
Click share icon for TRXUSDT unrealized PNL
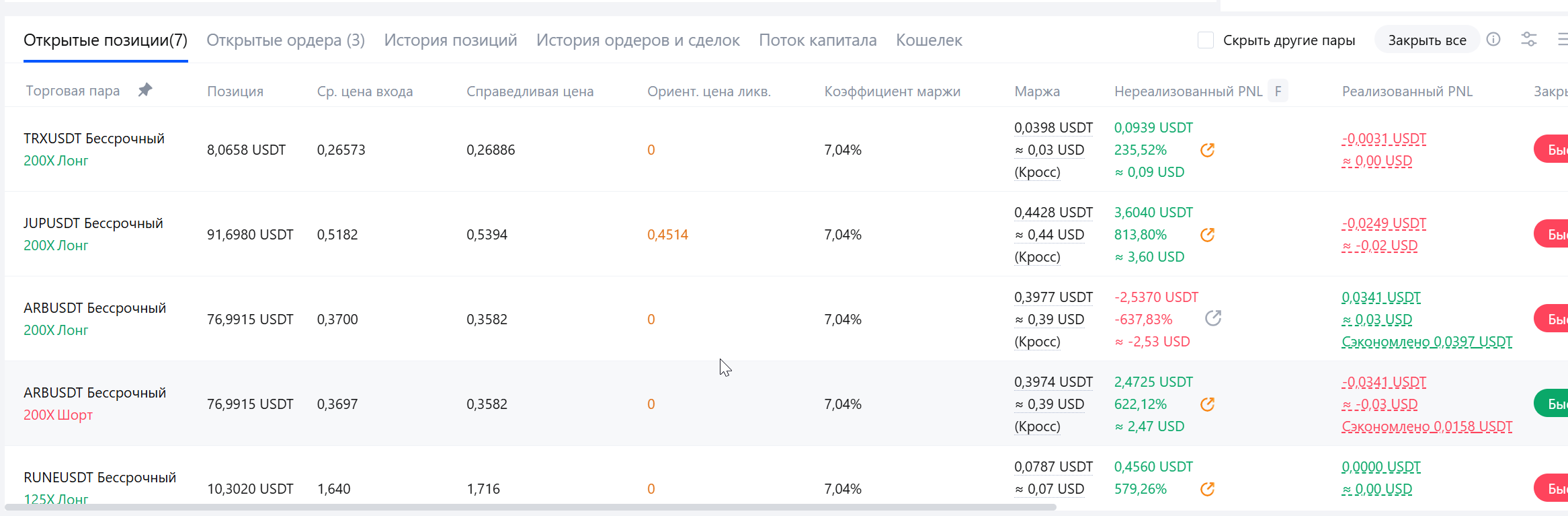pyautogui.click(x=1207, y=150)
